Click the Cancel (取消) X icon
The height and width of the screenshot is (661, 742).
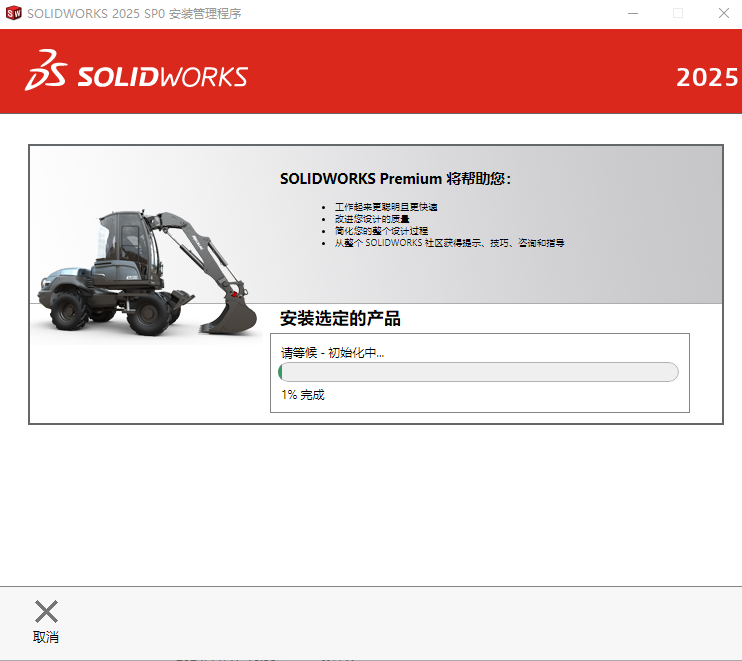46,611
